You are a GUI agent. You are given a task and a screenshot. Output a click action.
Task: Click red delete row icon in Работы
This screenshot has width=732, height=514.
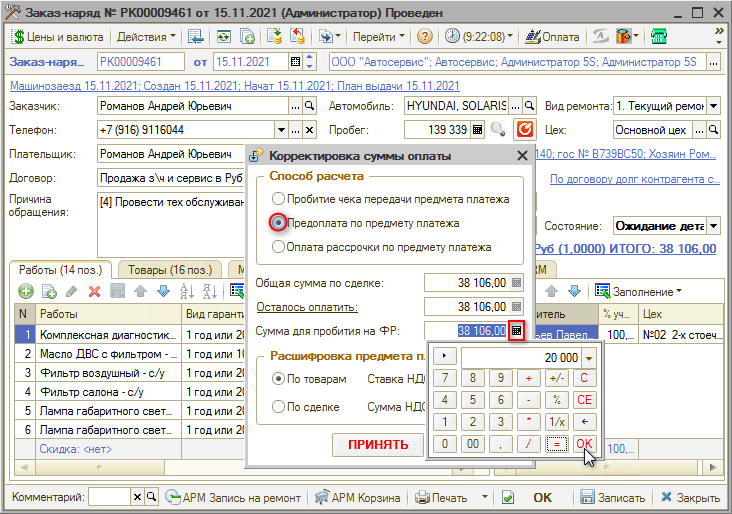94,291
